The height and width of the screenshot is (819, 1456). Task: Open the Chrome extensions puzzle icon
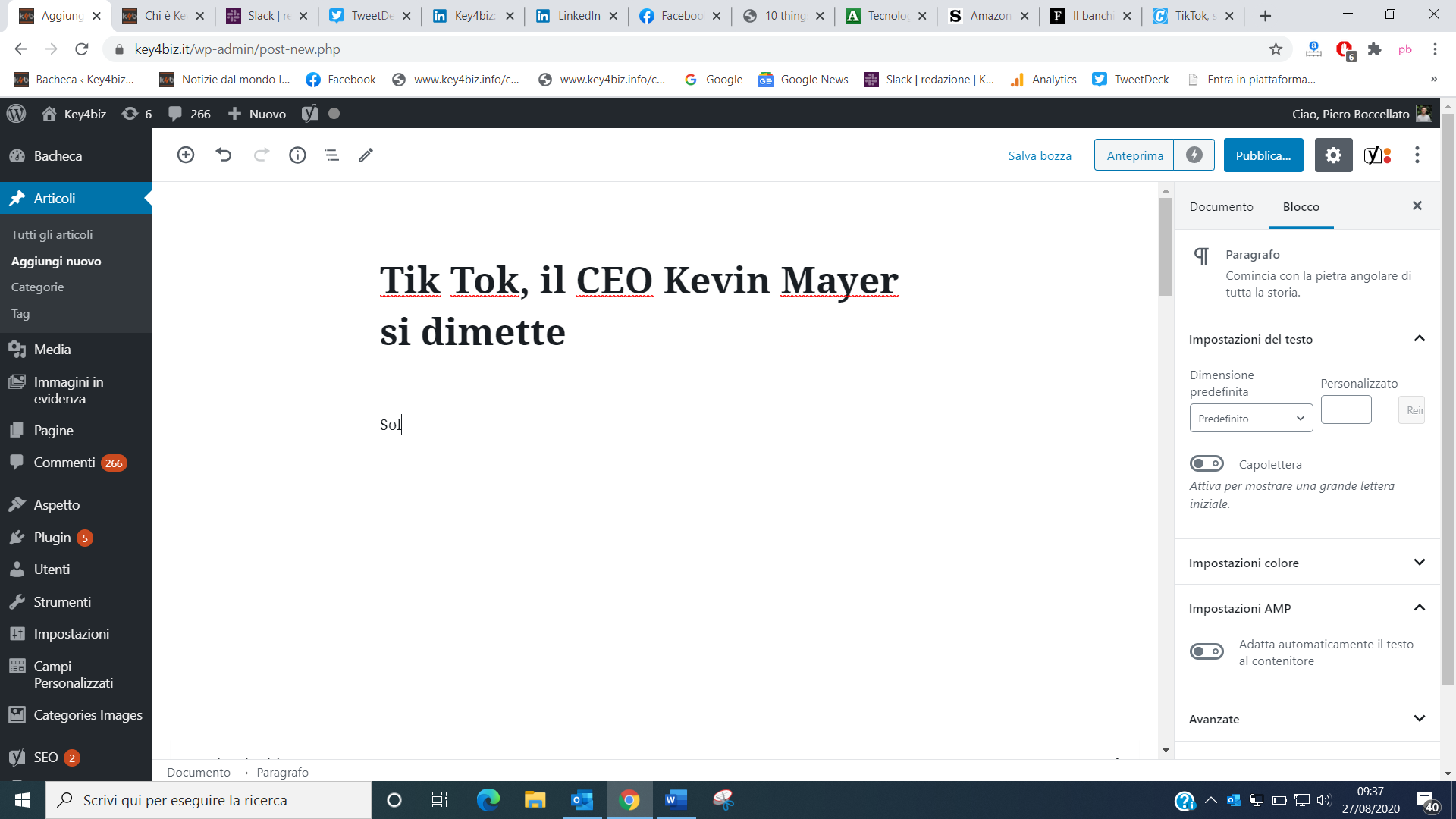[1374, 49]
